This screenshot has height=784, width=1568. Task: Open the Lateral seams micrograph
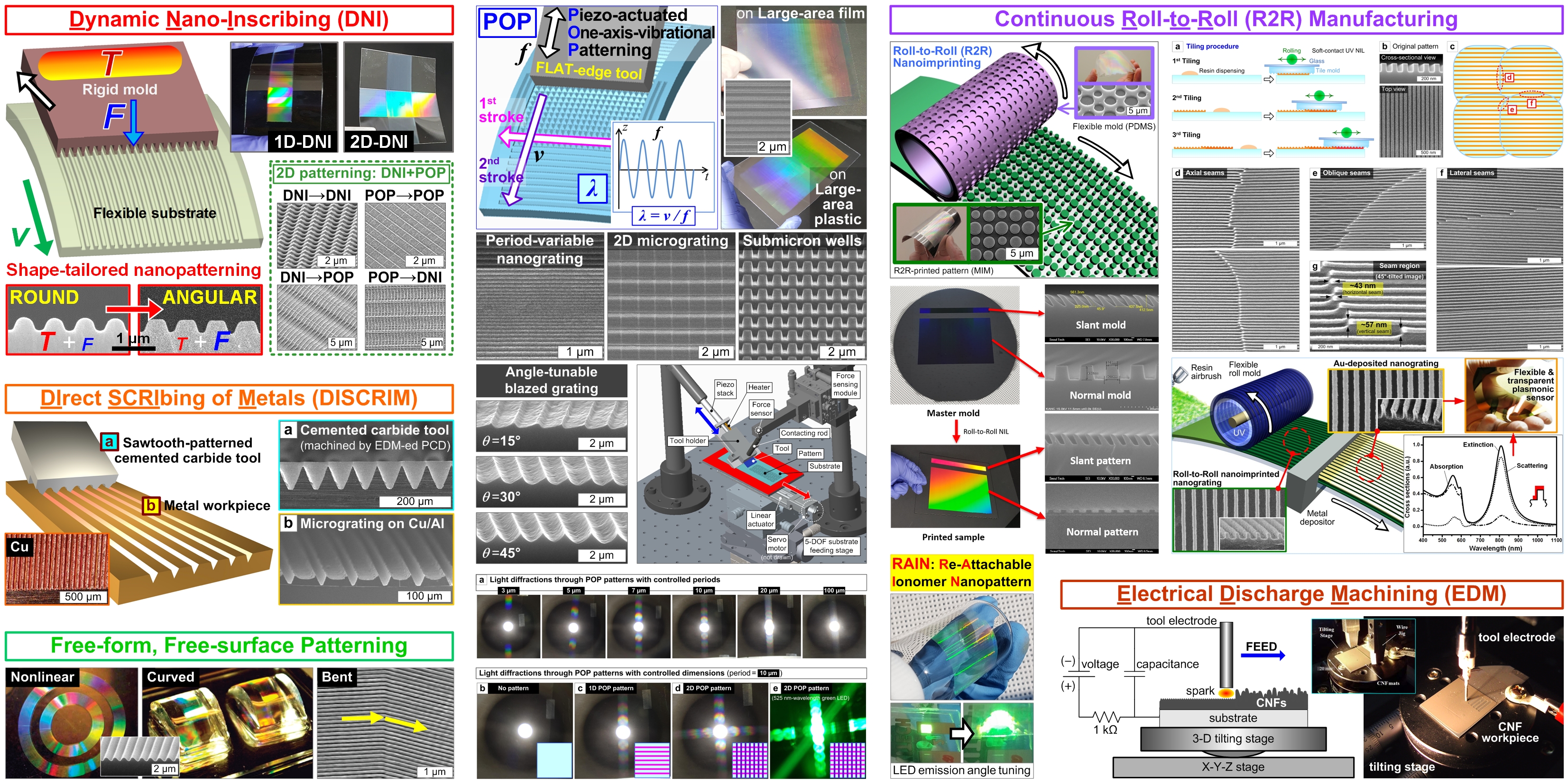pos(1500,260)
